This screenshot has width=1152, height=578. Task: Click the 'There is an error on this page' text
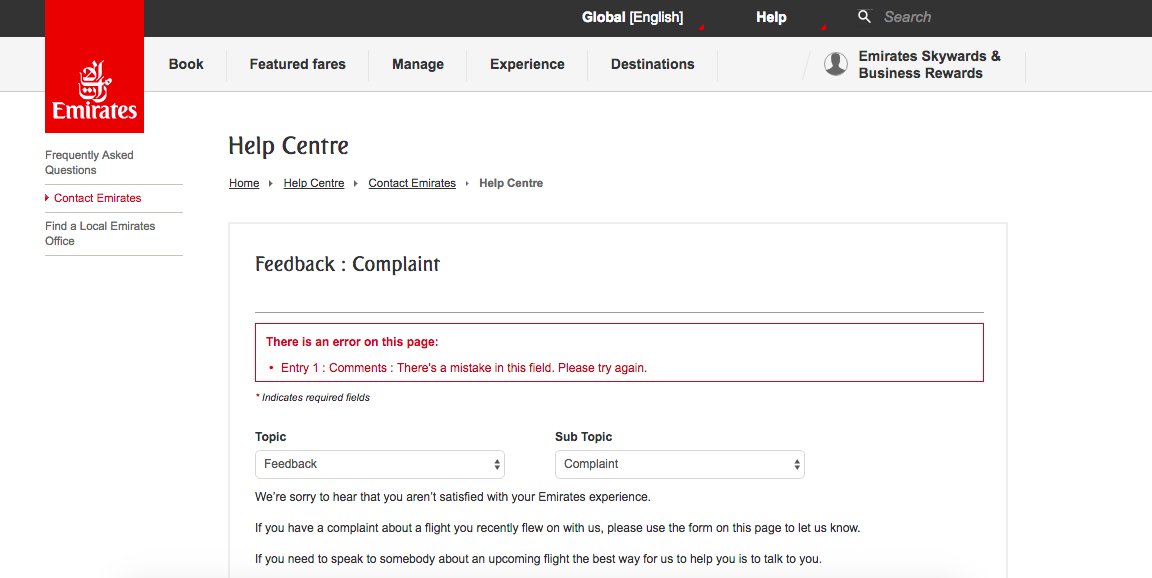(x=352, y=342)
